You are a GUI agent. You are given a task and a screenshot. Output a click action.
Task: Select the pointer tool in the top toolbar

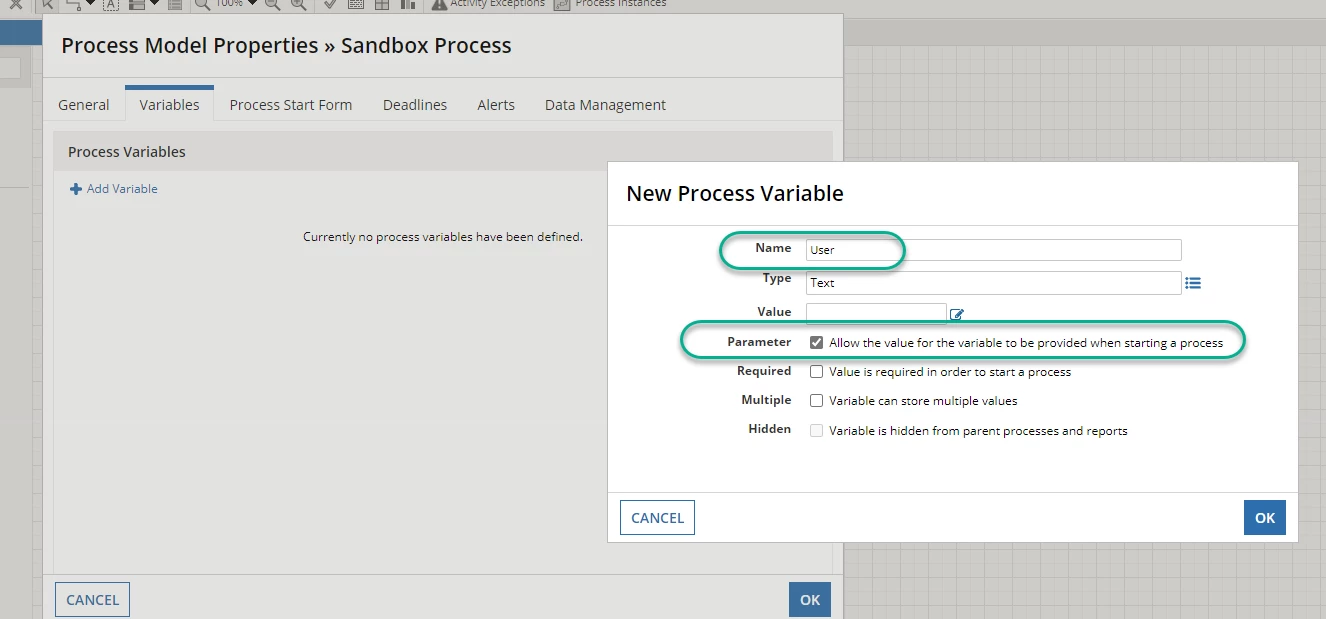pos(47,4)
